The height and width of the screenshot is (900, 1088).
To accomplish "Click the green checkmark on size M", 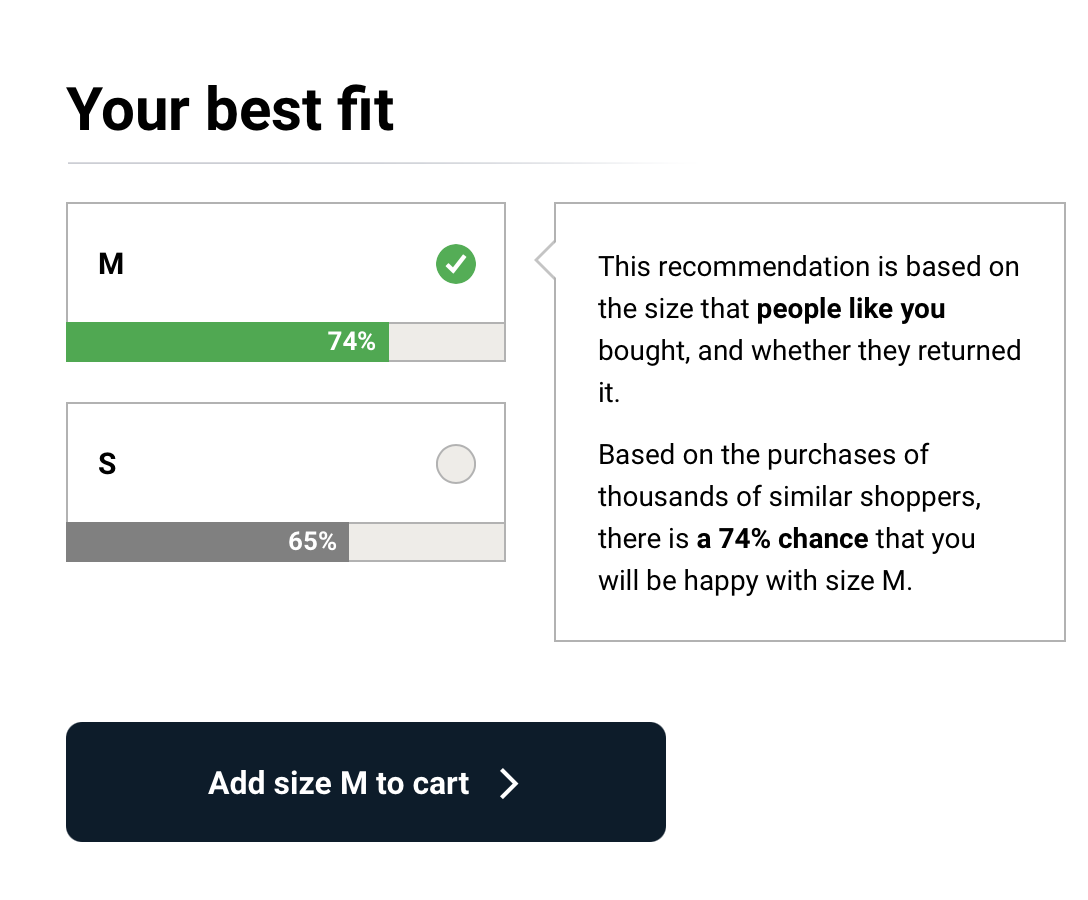I will coord(456,265).
